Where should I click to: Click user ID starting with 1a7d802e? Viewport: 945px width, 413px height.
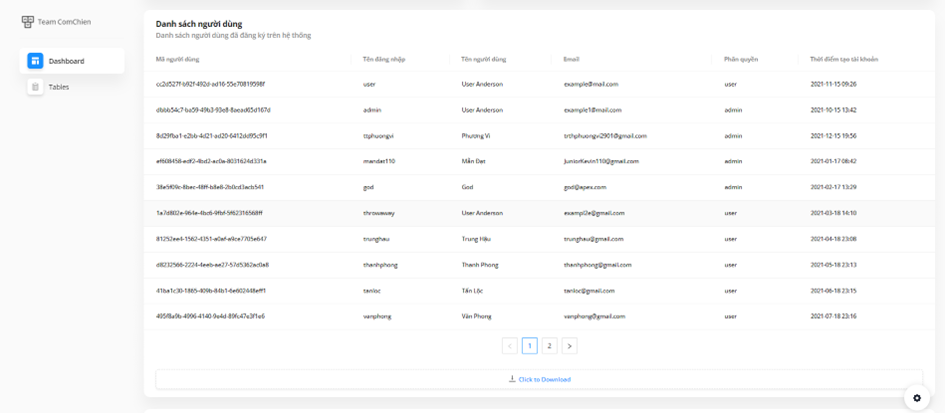tap(209, 213)
